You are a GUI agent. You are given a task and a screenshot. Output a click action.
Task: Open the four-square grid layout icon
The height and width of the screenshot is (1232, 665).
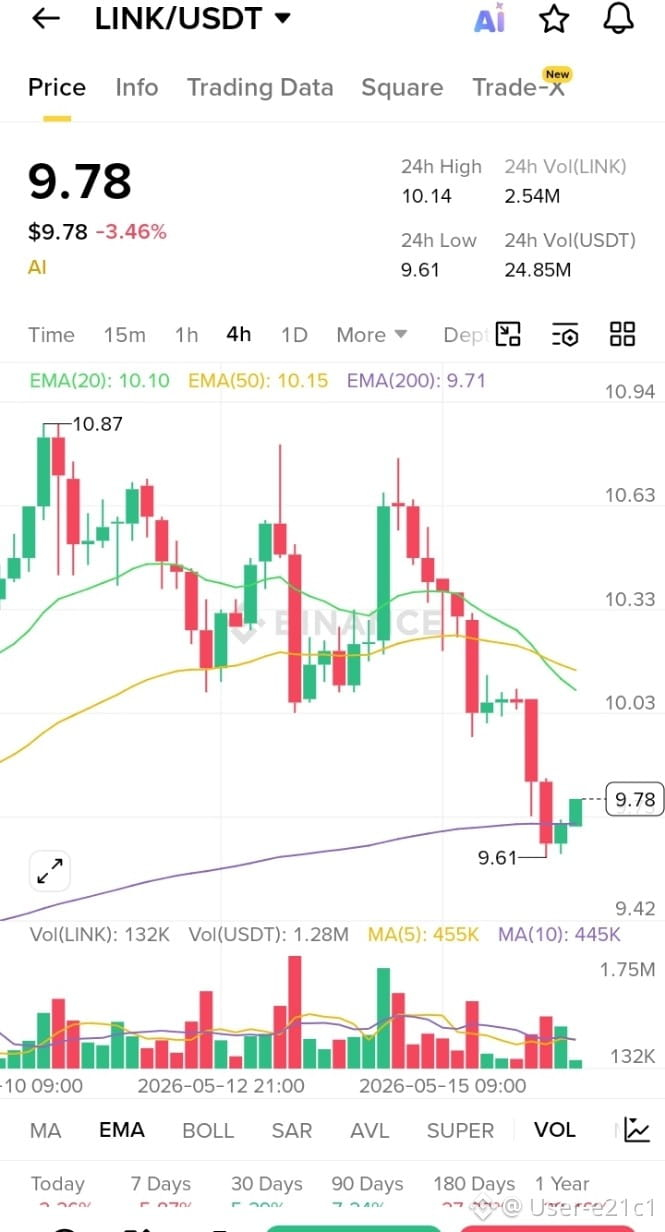click(x=623, y=335)
